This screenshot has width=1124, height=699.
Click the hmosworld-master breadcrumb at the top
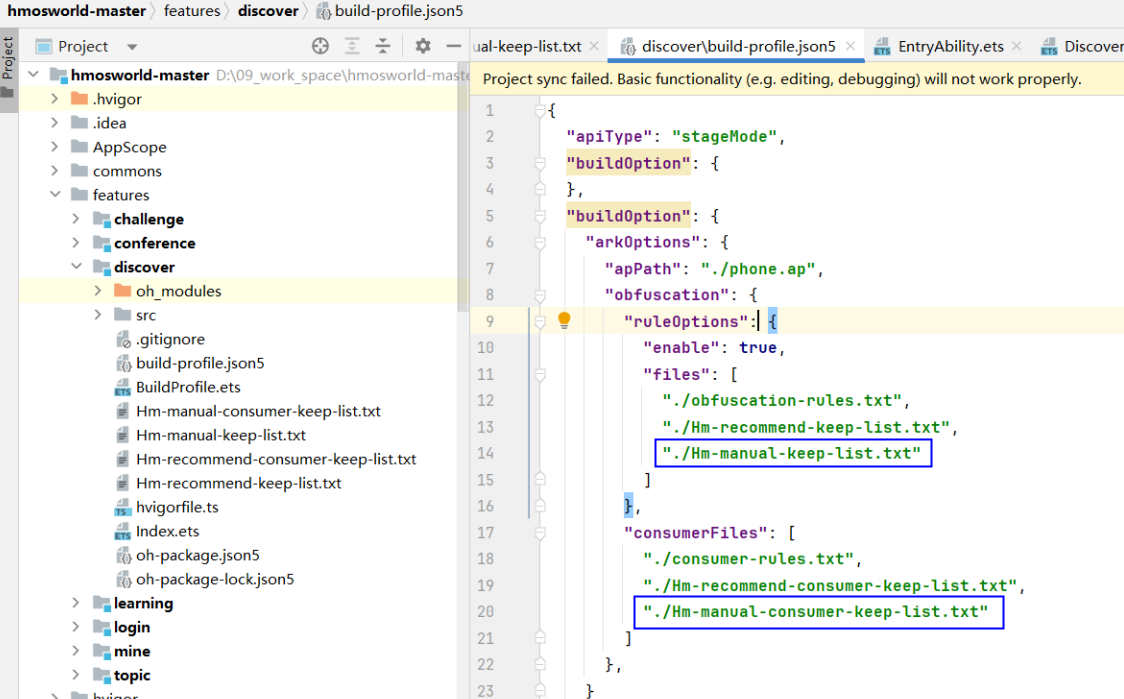[76, 11]
